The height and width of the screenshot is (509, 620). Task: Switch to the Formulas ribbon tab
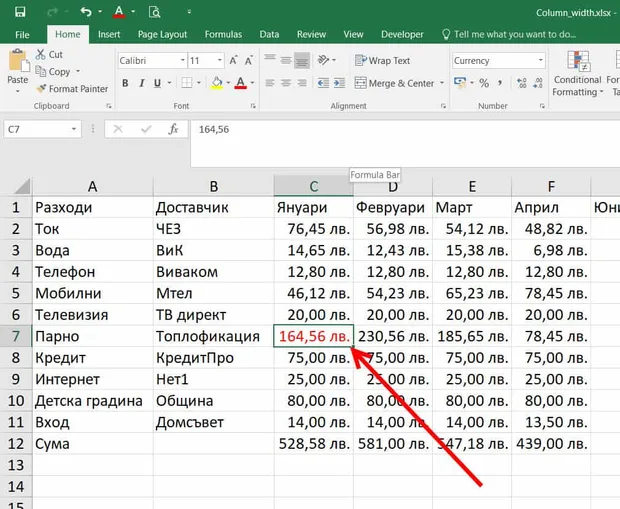click(223, 34)
